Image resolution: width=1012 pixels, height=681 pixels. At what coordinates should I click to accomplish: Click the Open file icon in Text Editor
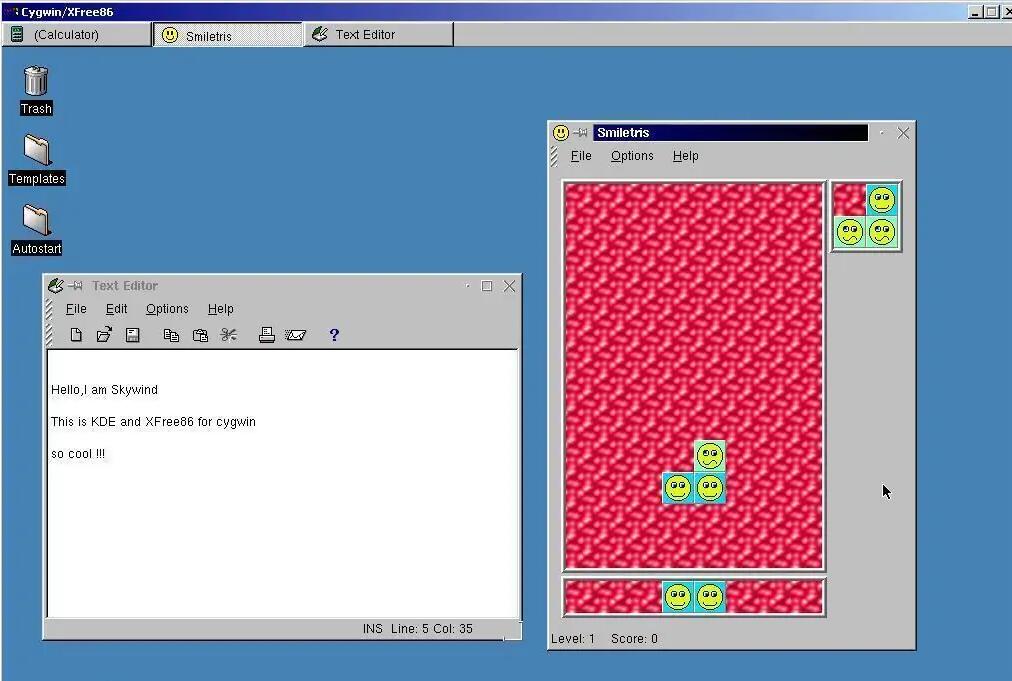pyautogui.click(x=104, y=335)
